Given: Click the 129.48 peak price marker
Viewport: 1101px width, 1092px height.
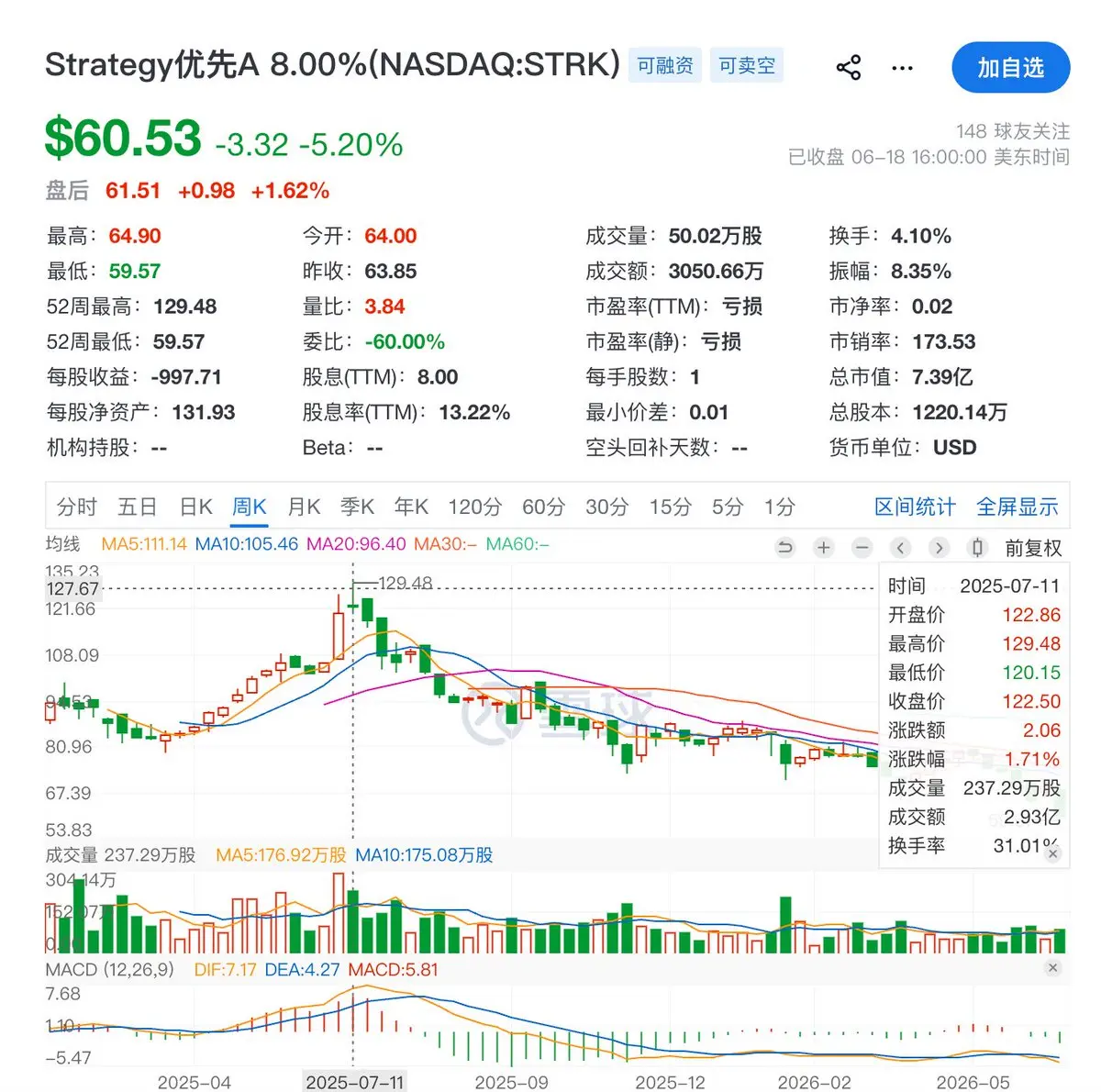Looking at the screenshot, I should click(405, 584).
